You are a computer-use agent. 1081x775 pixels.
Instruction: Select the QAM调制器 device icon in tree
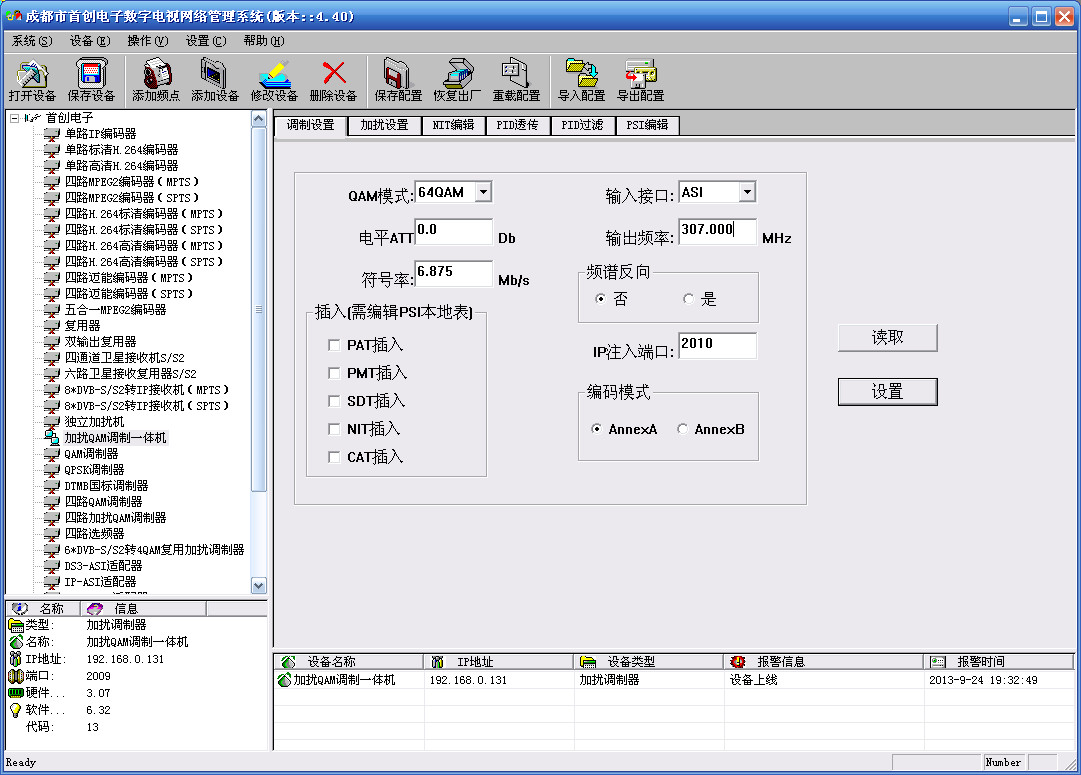[x=52, y=454]
